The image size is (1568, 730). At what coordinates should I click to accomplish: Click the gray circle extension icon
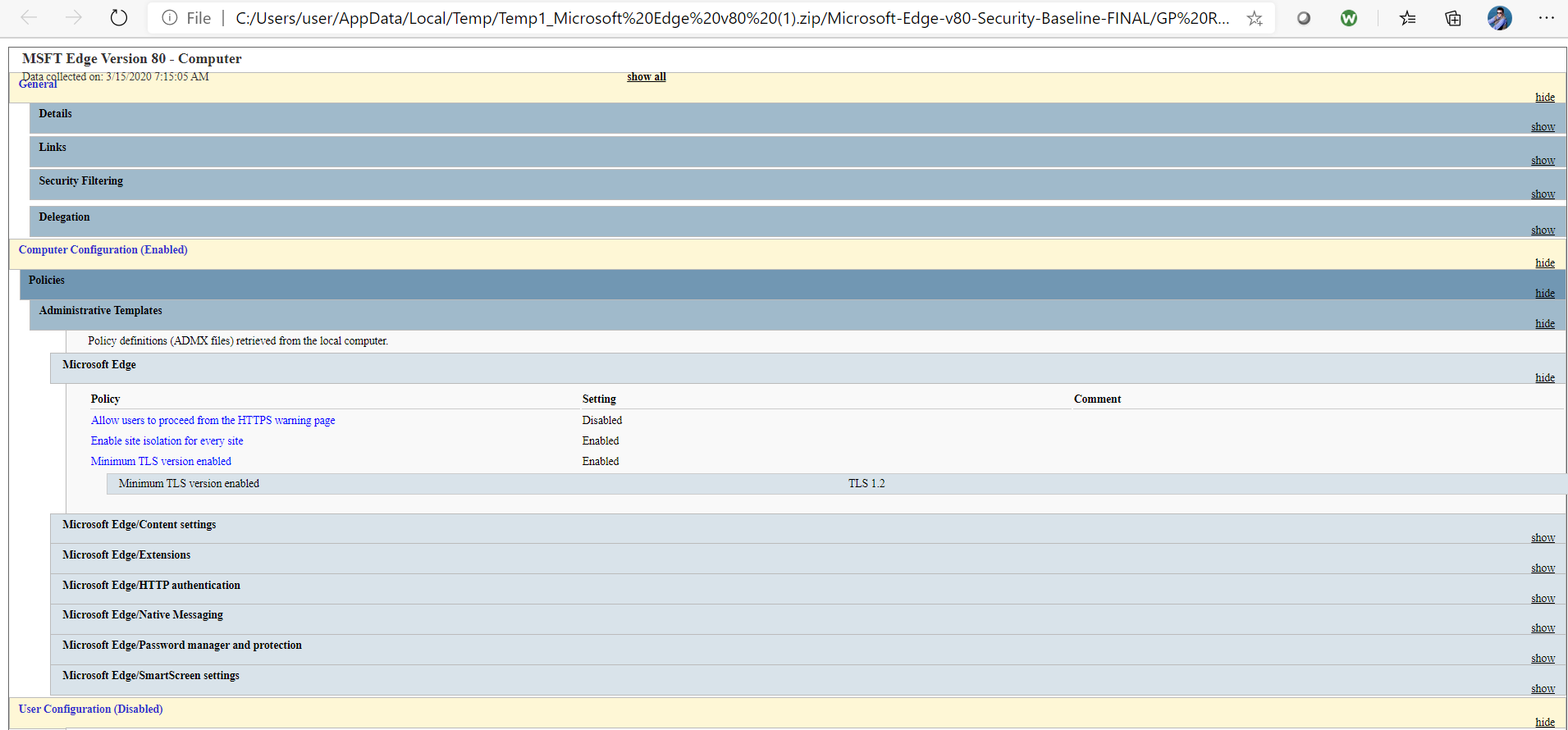(x=1303, y=18)
